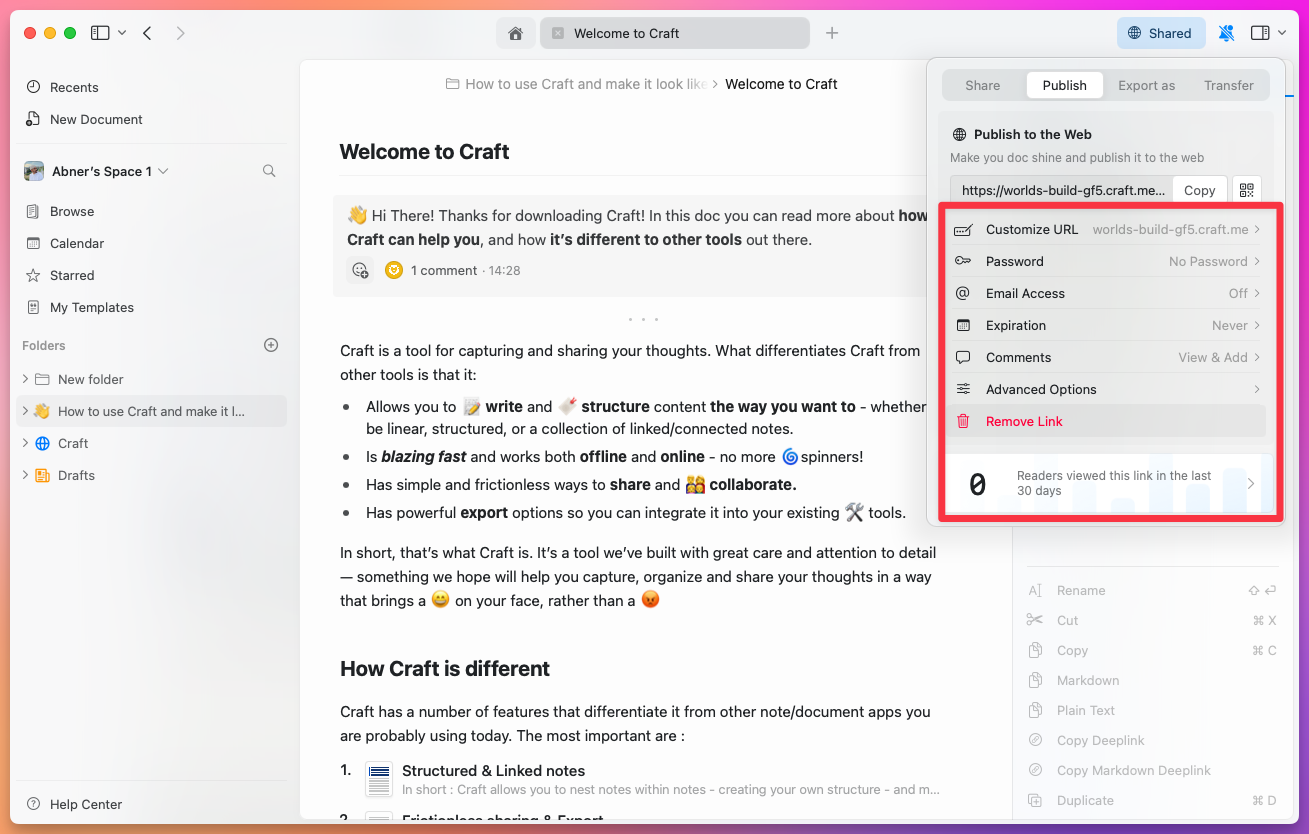This screenshot has width=1309, height=834.
Task: Open Password settings row
Action: 1106,261
